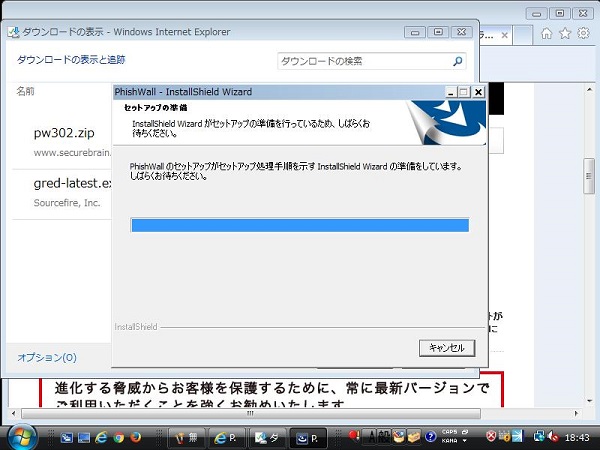This screenshot has width=600, height=450.
Task: Click the tray icon with yellow padlock
Action: click(x=505, y=437)
